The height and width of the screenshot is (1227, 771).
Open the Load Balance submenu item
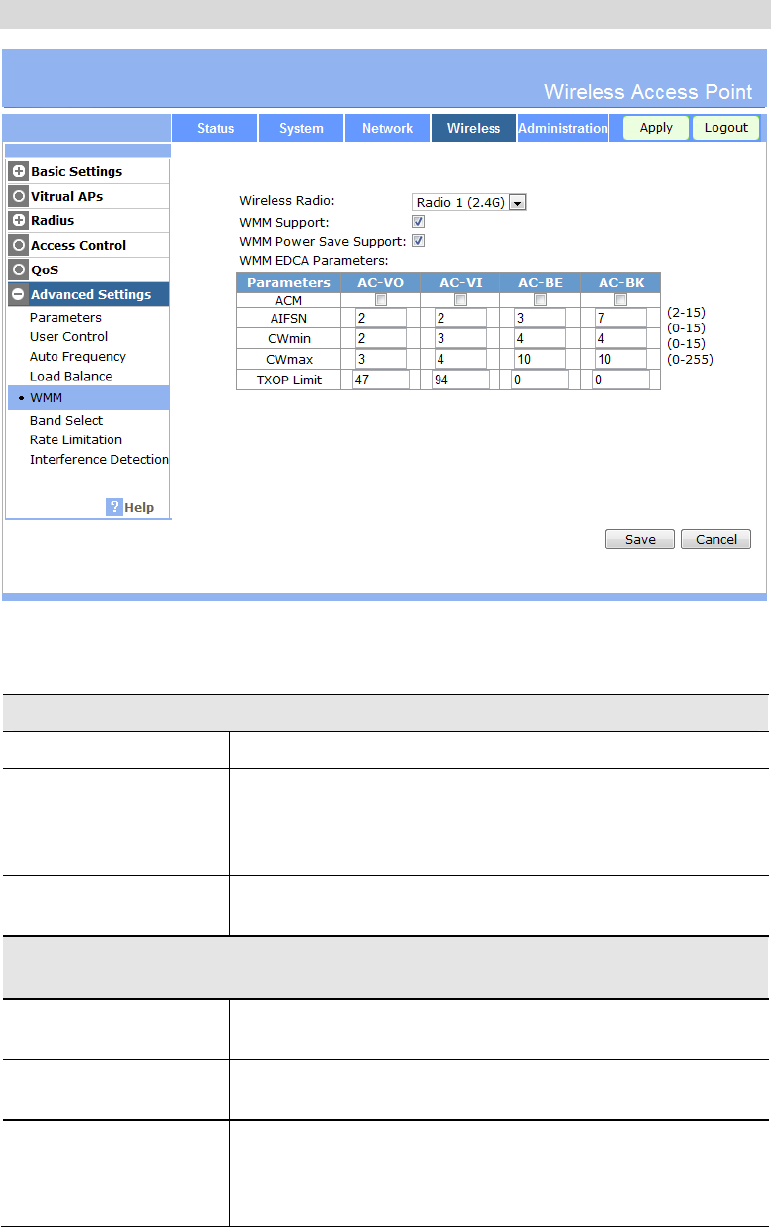(x=71, y=376)
